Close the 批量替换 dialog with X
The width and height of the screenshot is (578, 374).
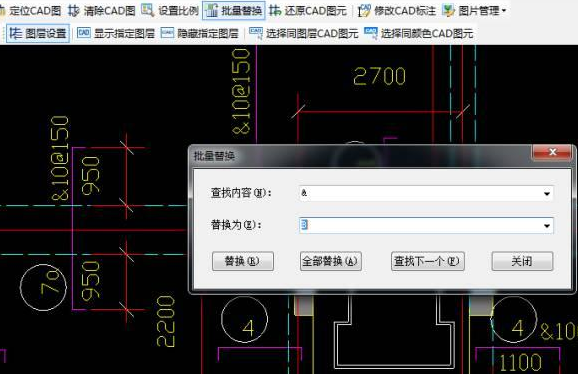[552, 152]
